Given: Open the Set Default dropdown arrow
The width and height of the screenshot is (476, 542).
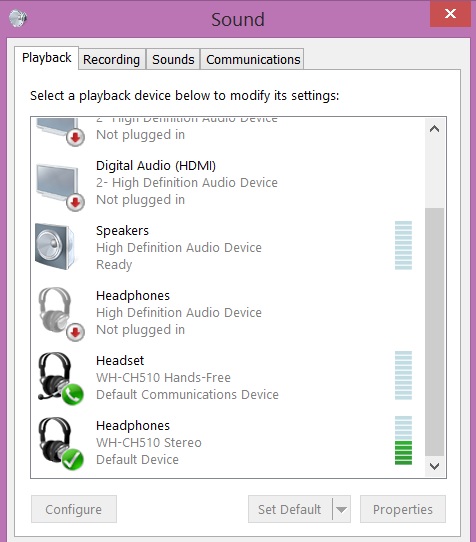Looking at the screenshot, I should click(x=342, y=509).
